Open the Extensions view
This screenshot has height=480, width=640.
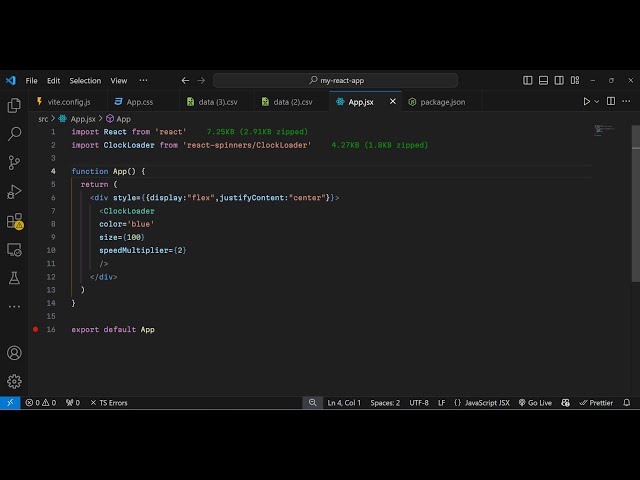[x=14, y=220]
